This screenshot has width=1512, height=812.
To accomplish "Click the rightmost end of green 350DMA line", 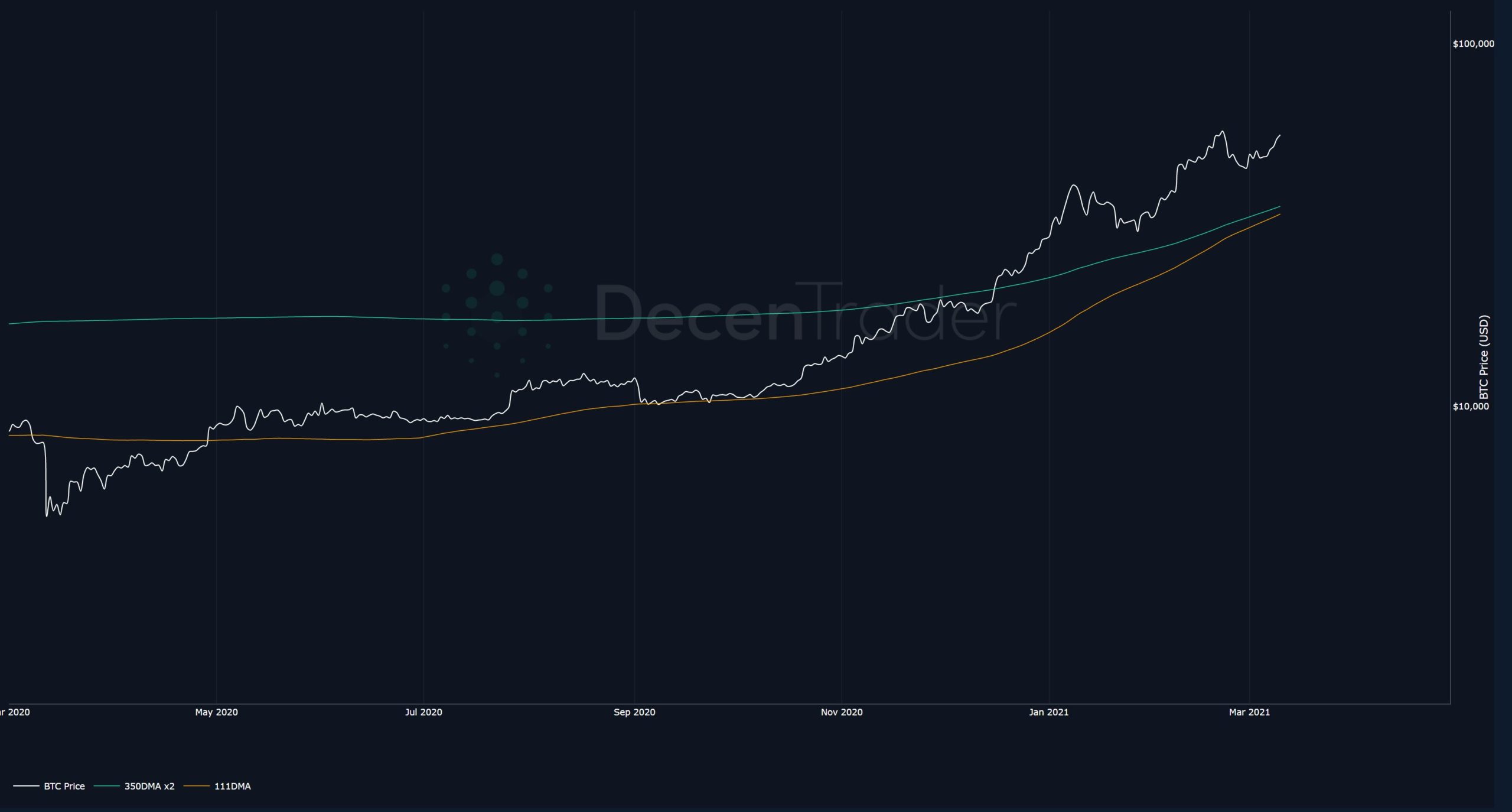I will pos(1279,207).
